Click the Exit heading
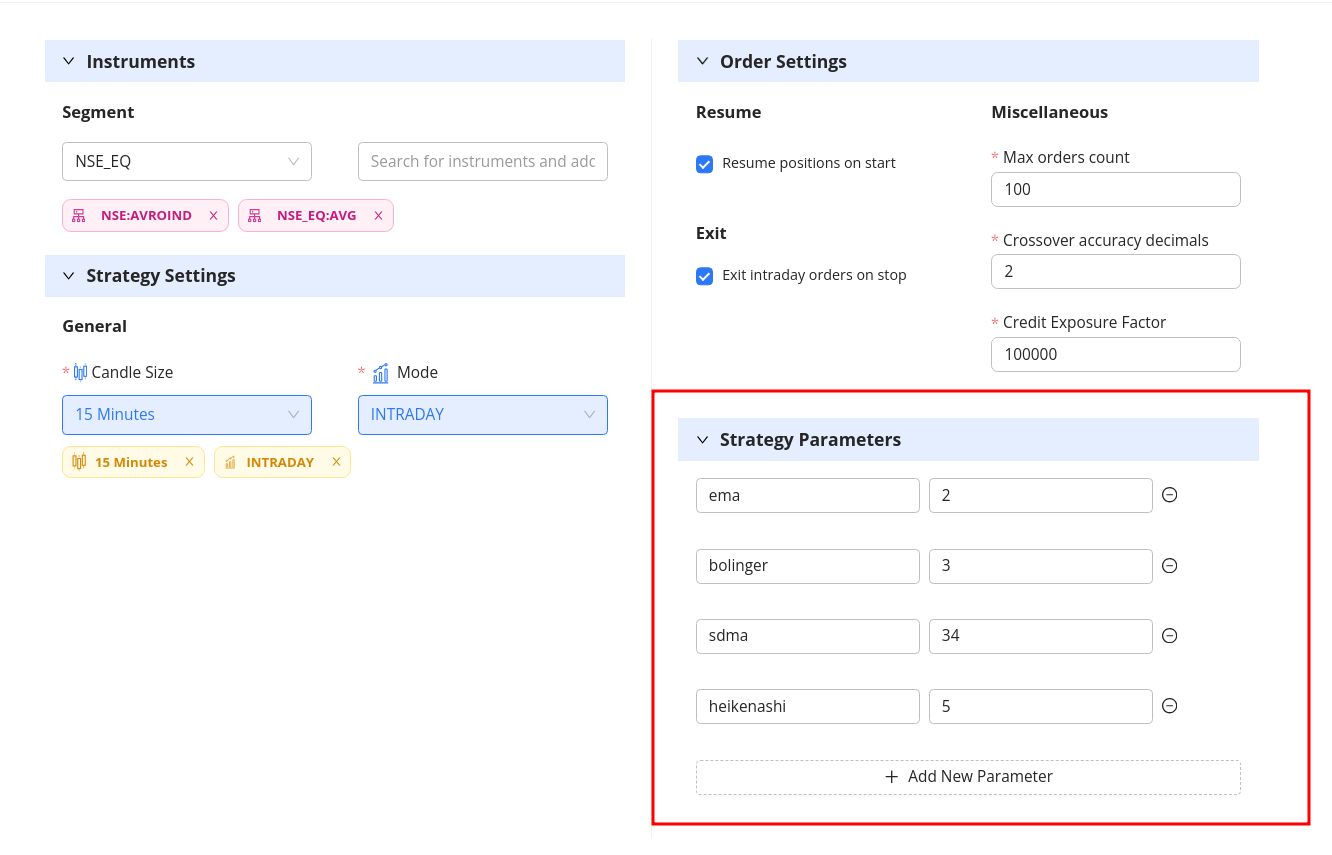The image size is (1332, 855). click(711, 233)
